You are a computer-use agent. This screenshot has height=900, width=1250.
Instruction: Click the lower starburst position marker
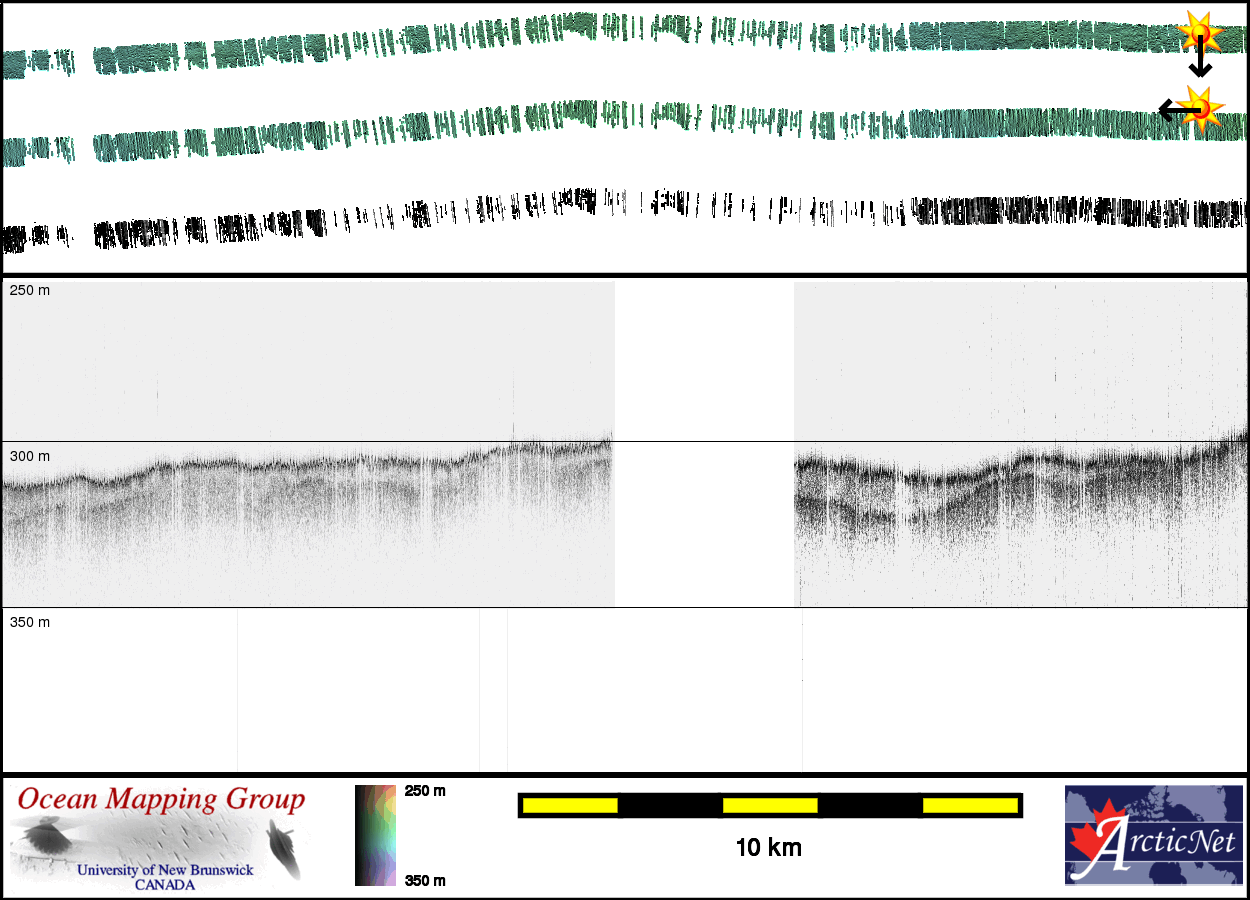pos(1203,108)
